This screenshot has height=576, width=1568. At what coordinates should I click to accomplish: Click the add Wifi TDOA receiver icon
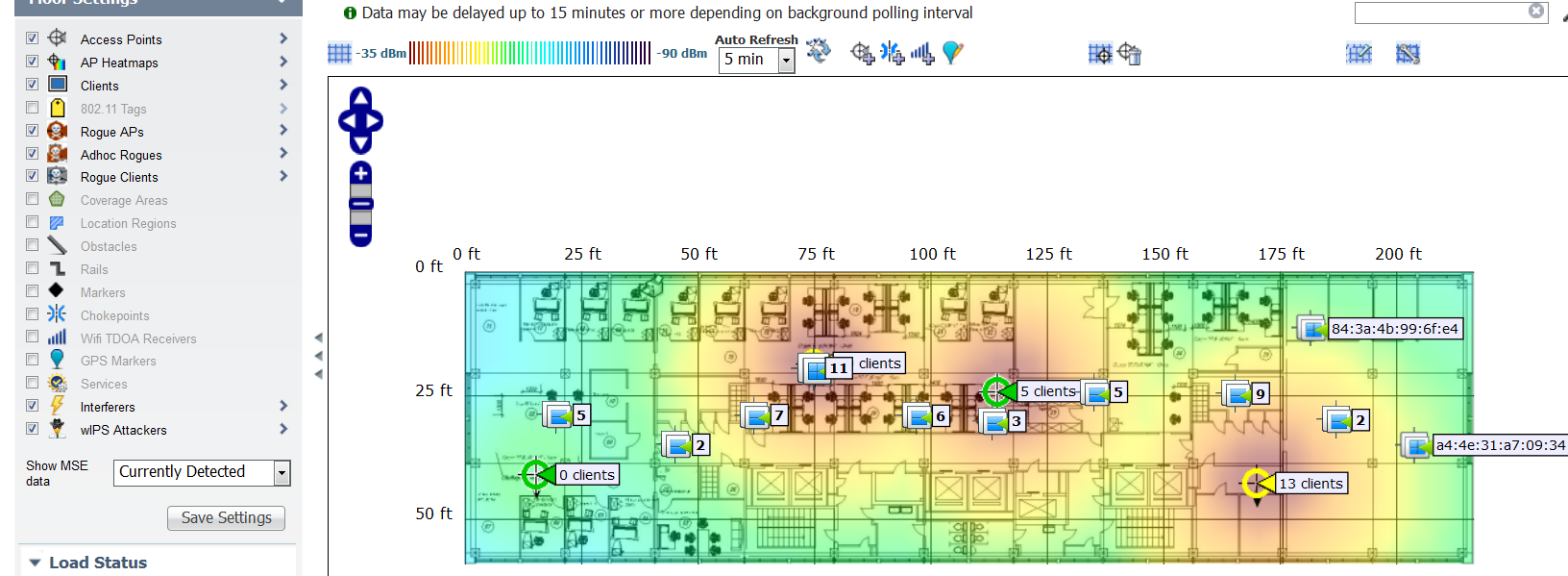click(922, 53)
